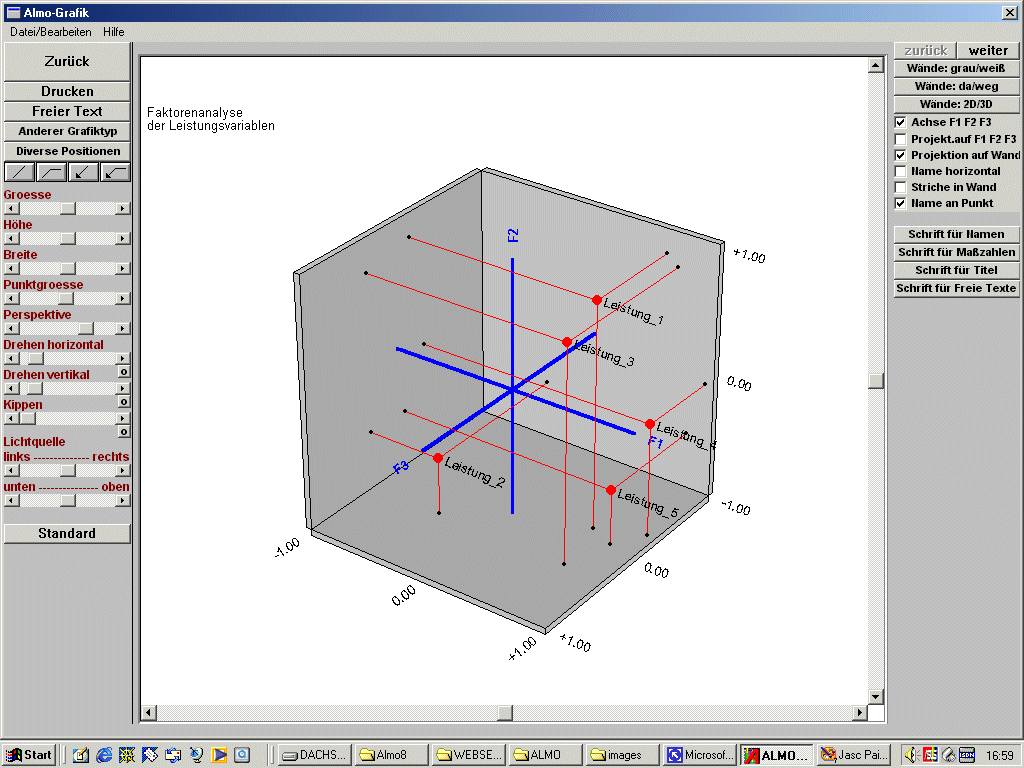The height and width of the screenshot is (768, 1024).
Task: Click the chart's vertical scrollbar down arrow
Action: (876, 696)
